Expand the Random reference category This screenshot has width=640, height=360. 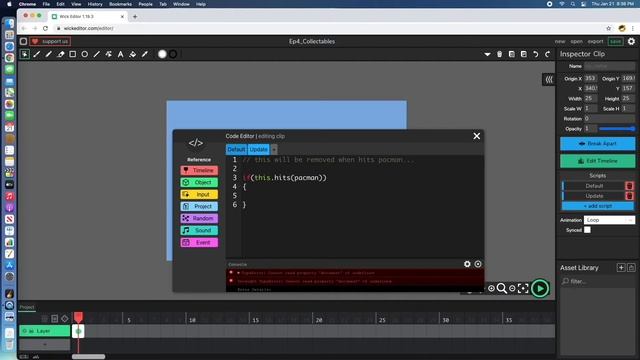pos(199,218)
